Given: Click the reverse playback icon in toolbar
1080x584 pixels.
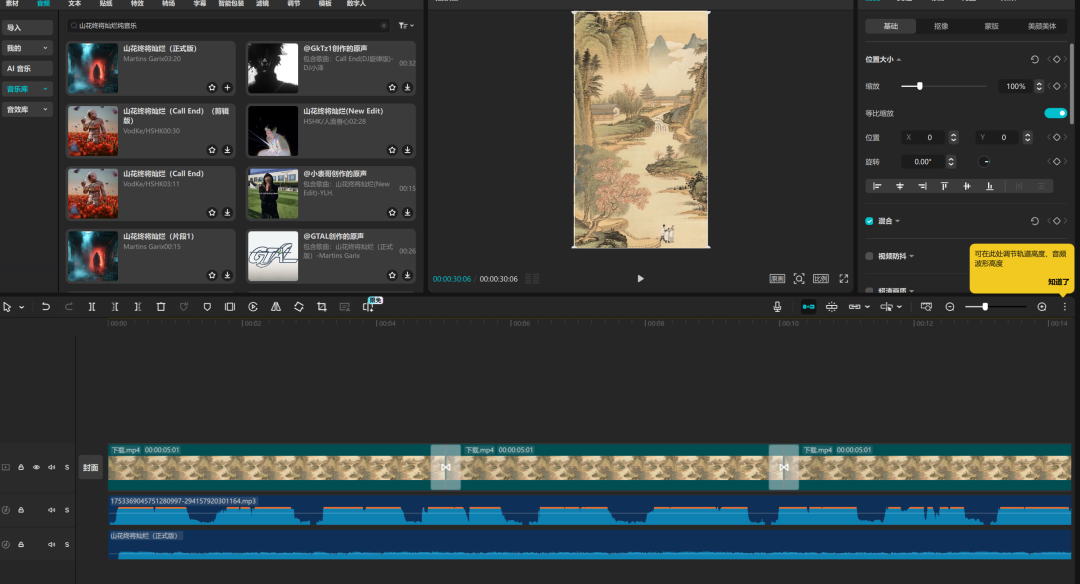Looking at the screenshot, I should click(253, 307).
